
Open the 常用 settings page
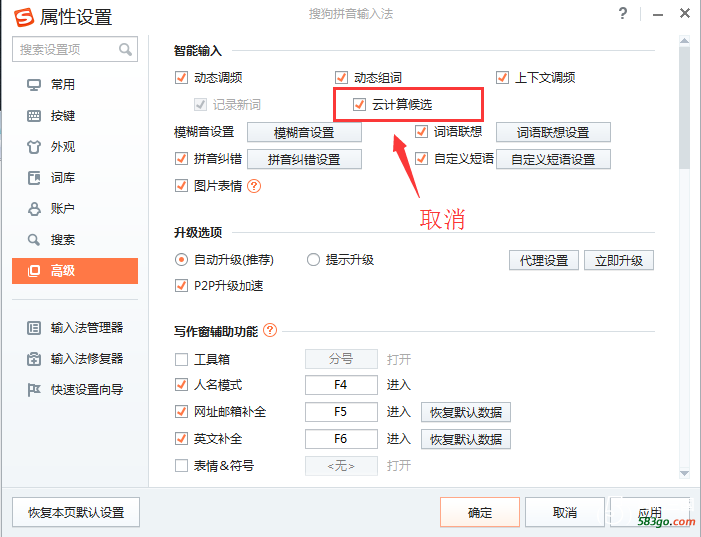tap(75, 85)
